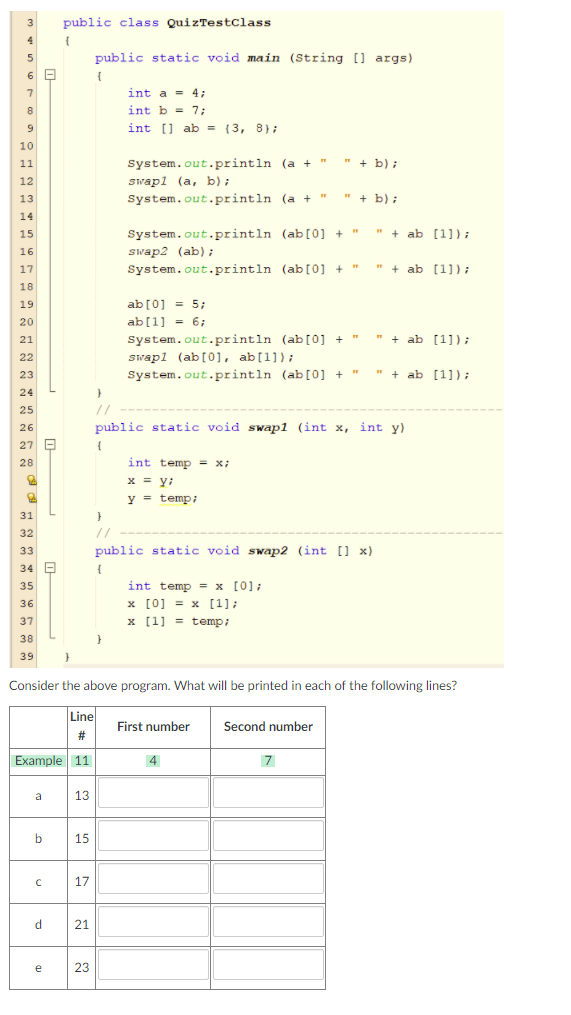The image size is (571, 1015).
Task: Click First number field for line 15
Action: tap(153, 836)
